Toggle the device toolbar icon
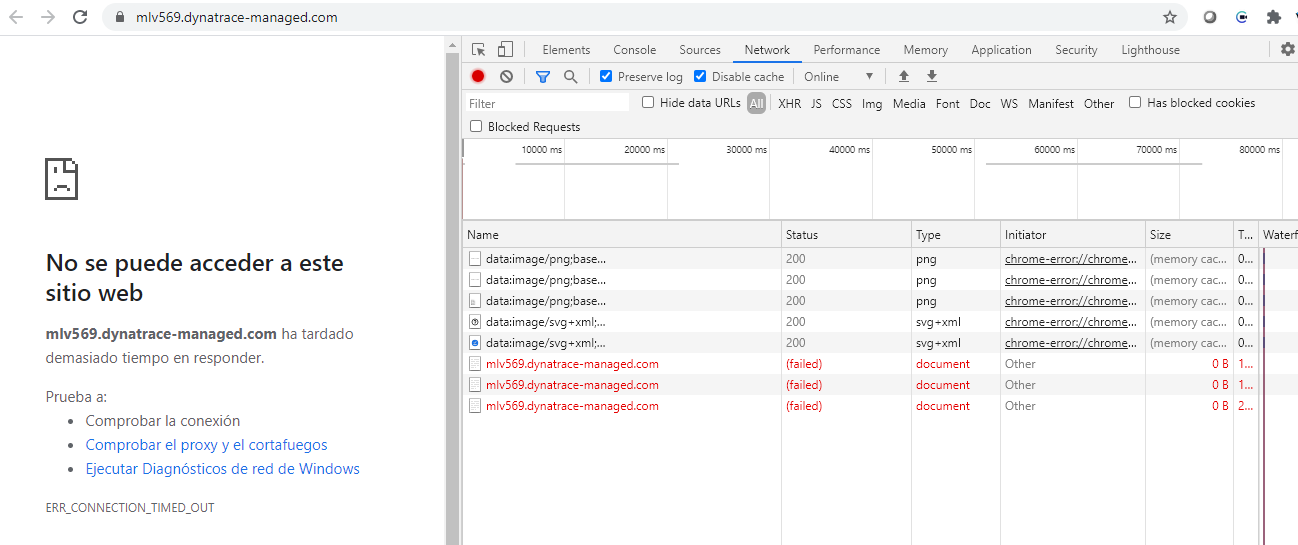Image resolution: width=1298 pixels, height=545 pixels. point(505,50)
